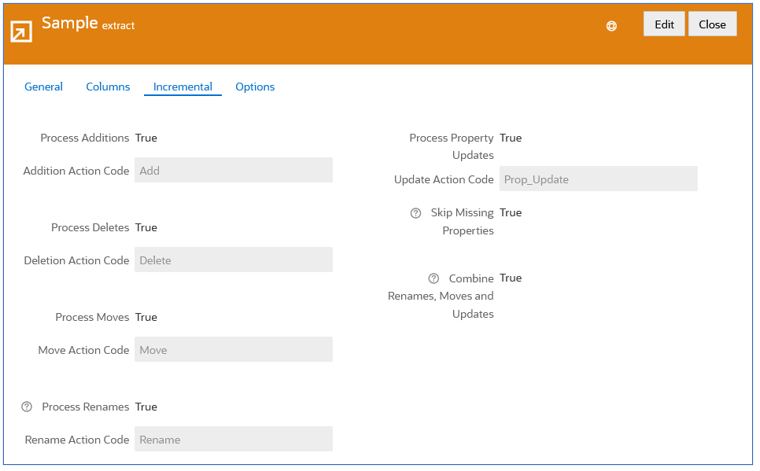Click the Process Property Updates True value
760x471 pixels.
click(x=511, y=138)
